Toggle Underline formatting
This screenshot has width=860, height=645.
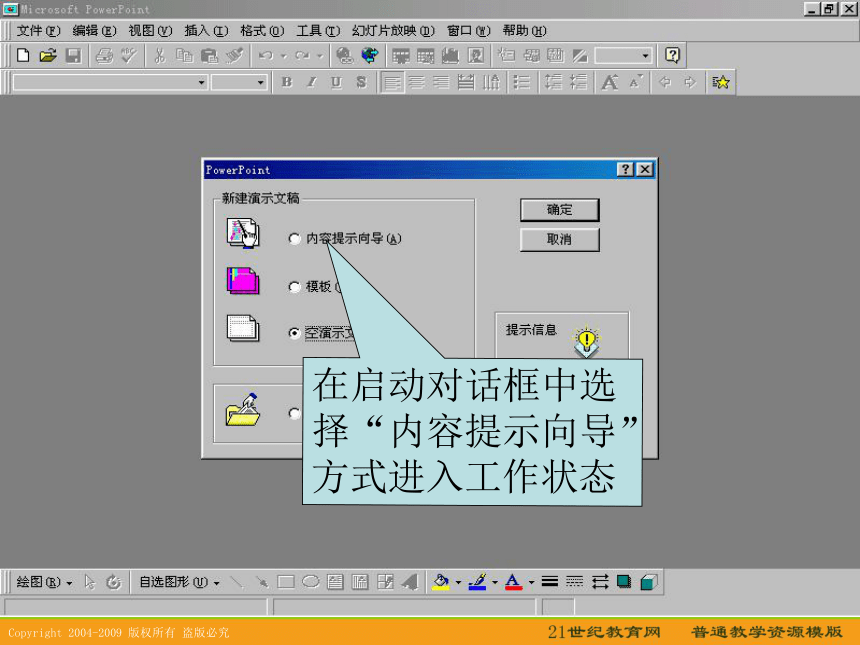coord(336,82)
